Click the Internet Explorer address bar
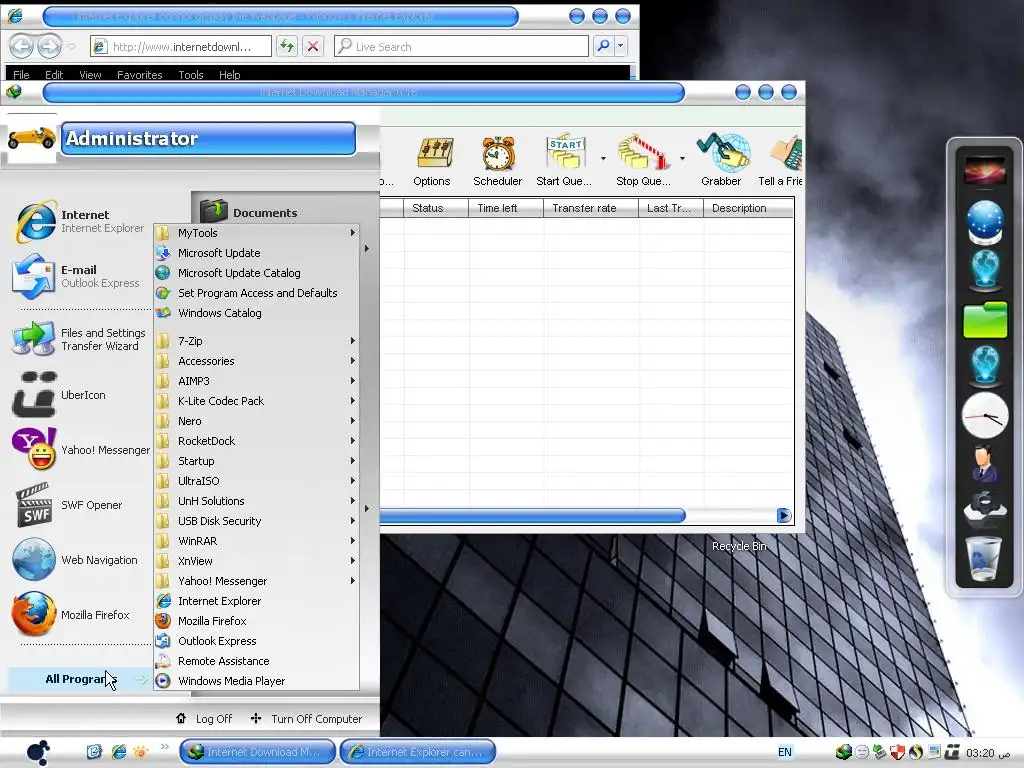This screenshot has width=1024, height=768. pyautogui.click(x=181, y=46)
